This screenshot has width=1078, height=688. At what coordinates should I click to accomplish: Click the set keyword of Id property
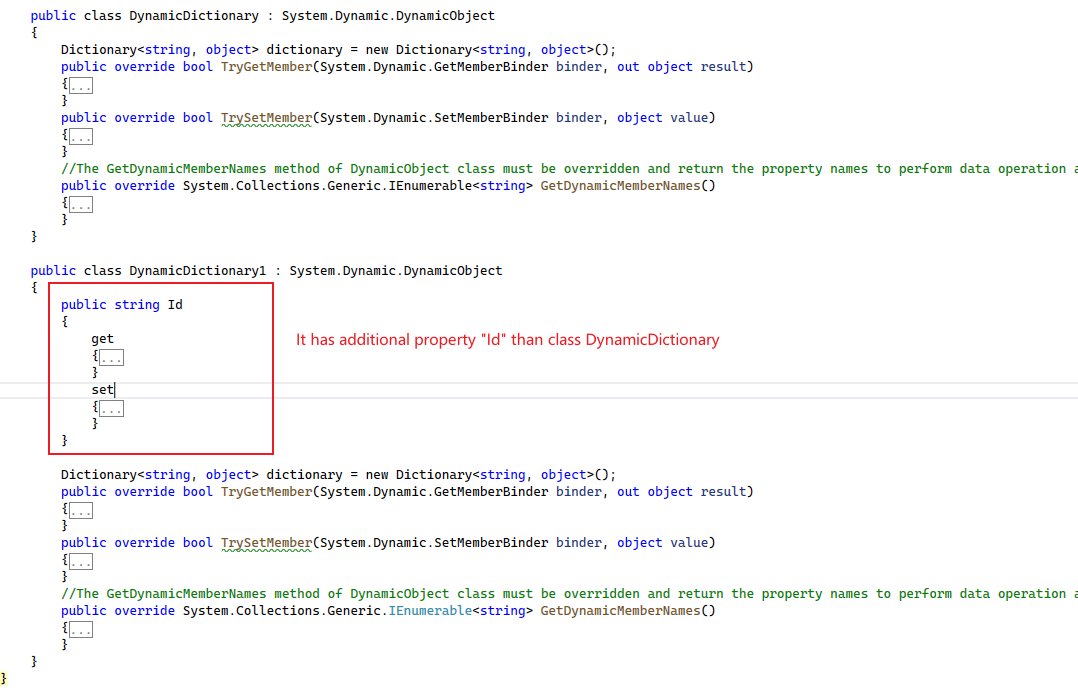coord(102,390)
